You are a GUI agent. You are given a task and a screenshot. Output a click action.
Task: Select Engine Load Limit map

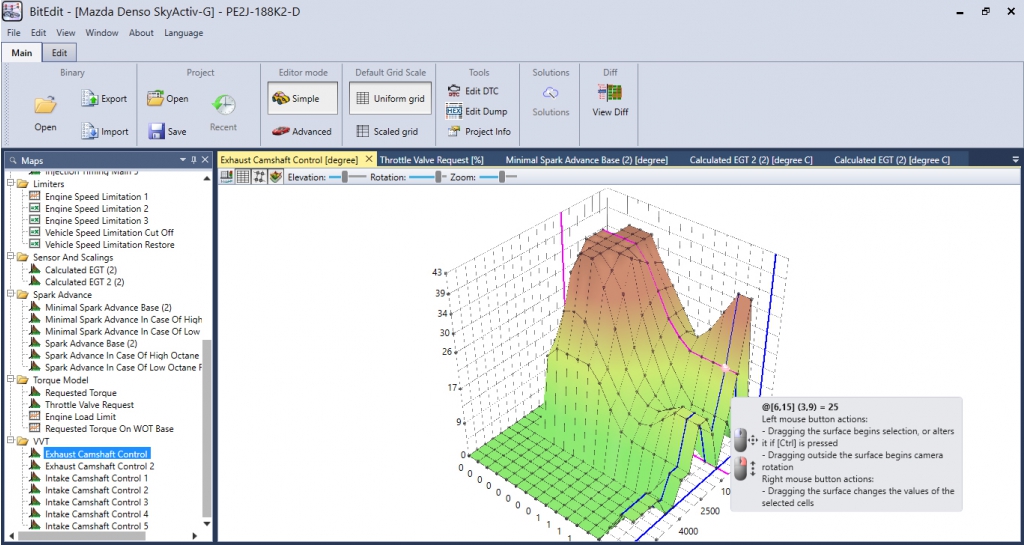[x=80, y=416]
